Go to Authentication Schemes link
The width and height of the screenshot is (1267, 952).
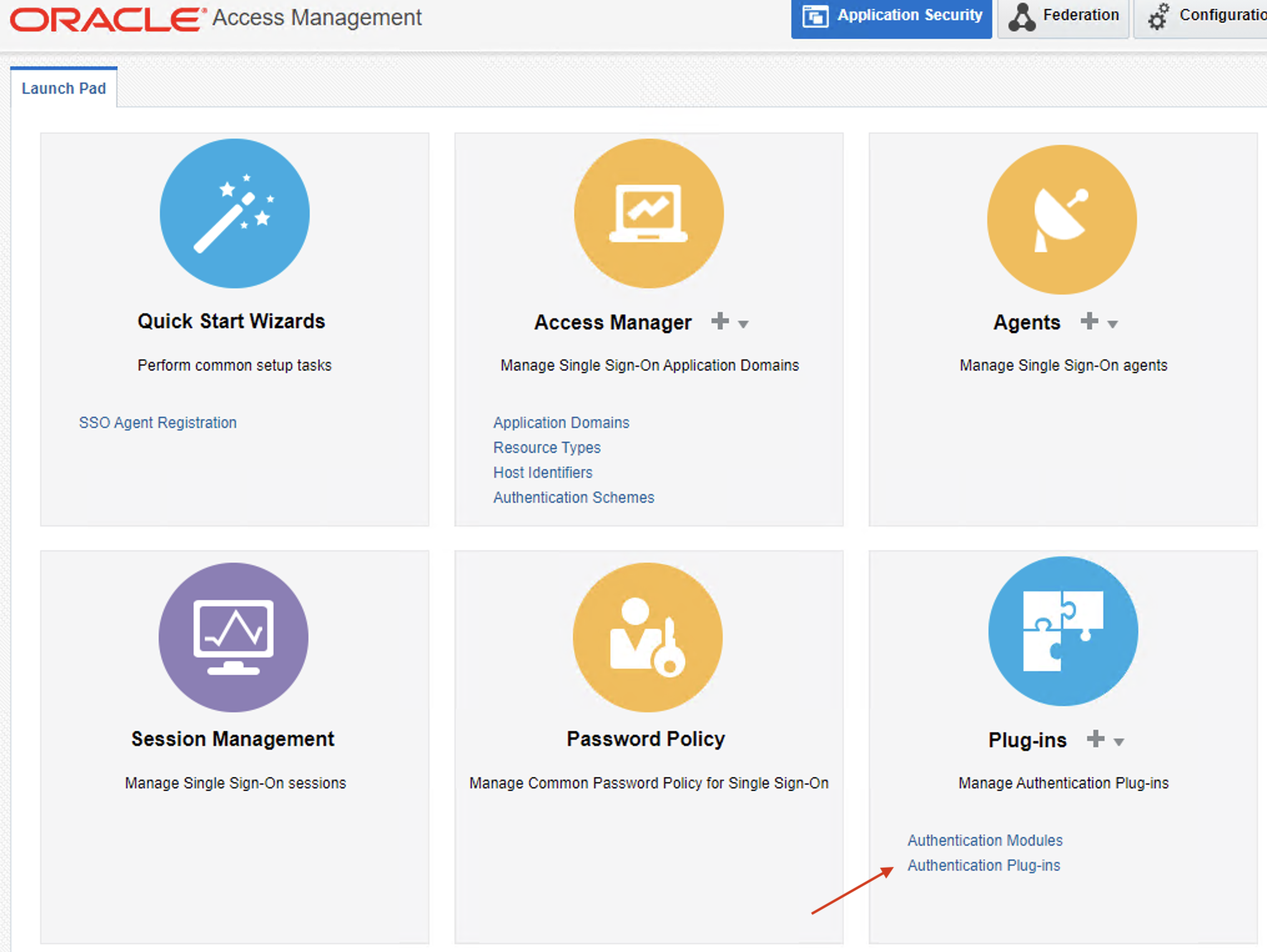click(574, 497)
